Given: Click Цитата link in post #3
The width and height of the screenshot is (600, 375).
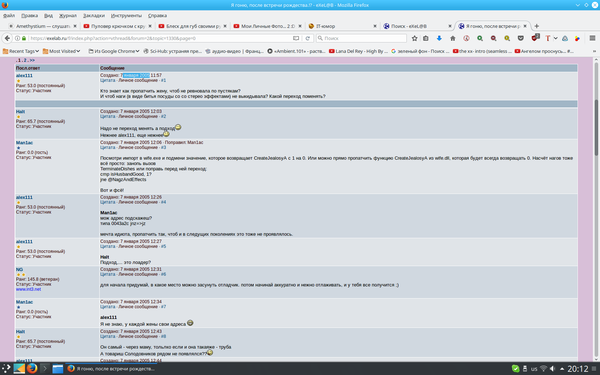Looking at the screenshot, I should [x=108, y=147].
